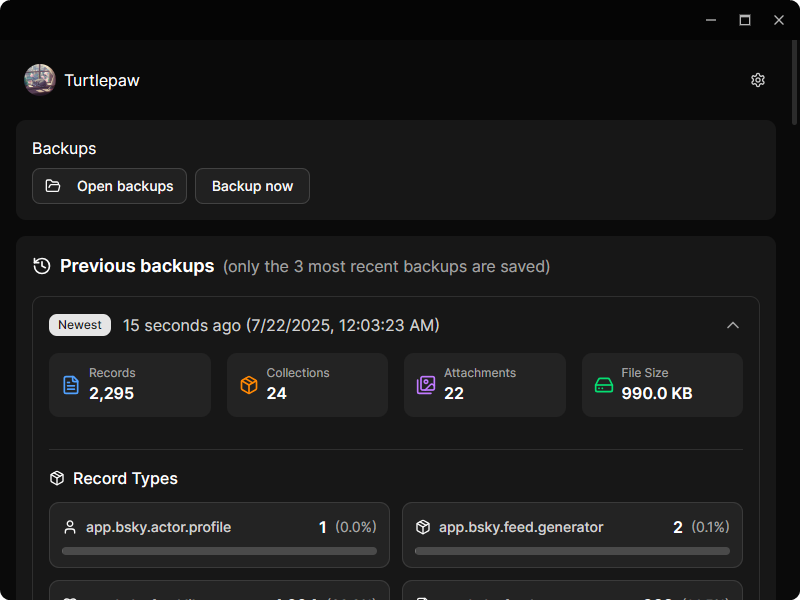Click the app.bsky.actor.profile progress bar
Viewport: 800px width, 600px height.
point(219,551)
